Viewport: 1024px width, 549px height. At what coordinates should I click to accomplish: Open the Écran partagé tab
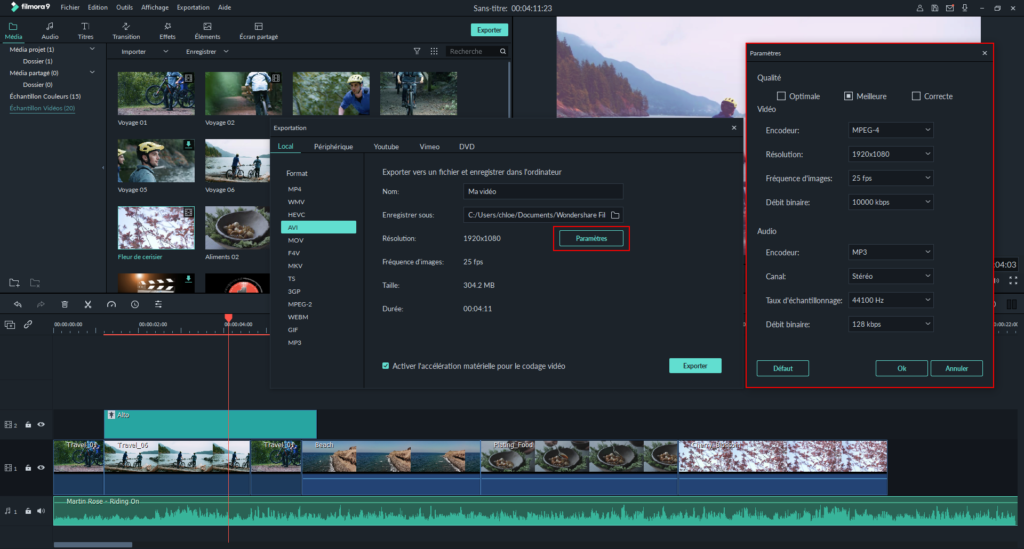pos(259,31)
